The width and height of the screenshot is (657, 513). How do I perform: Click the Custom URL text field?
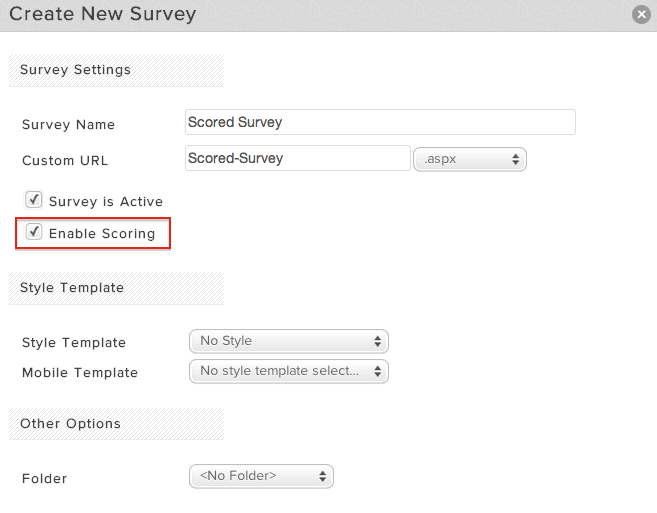[x=297, y=158]
